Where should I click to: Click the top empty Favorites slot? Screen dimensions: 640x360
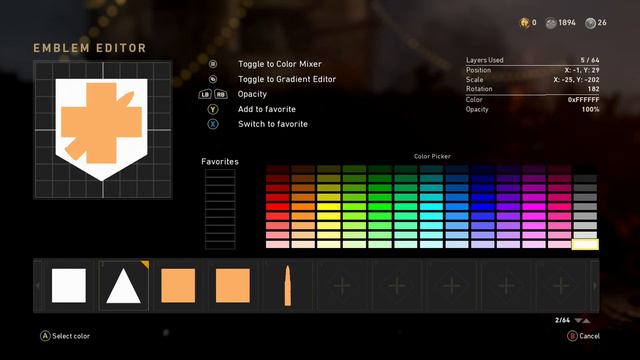(x=220, y=173)
